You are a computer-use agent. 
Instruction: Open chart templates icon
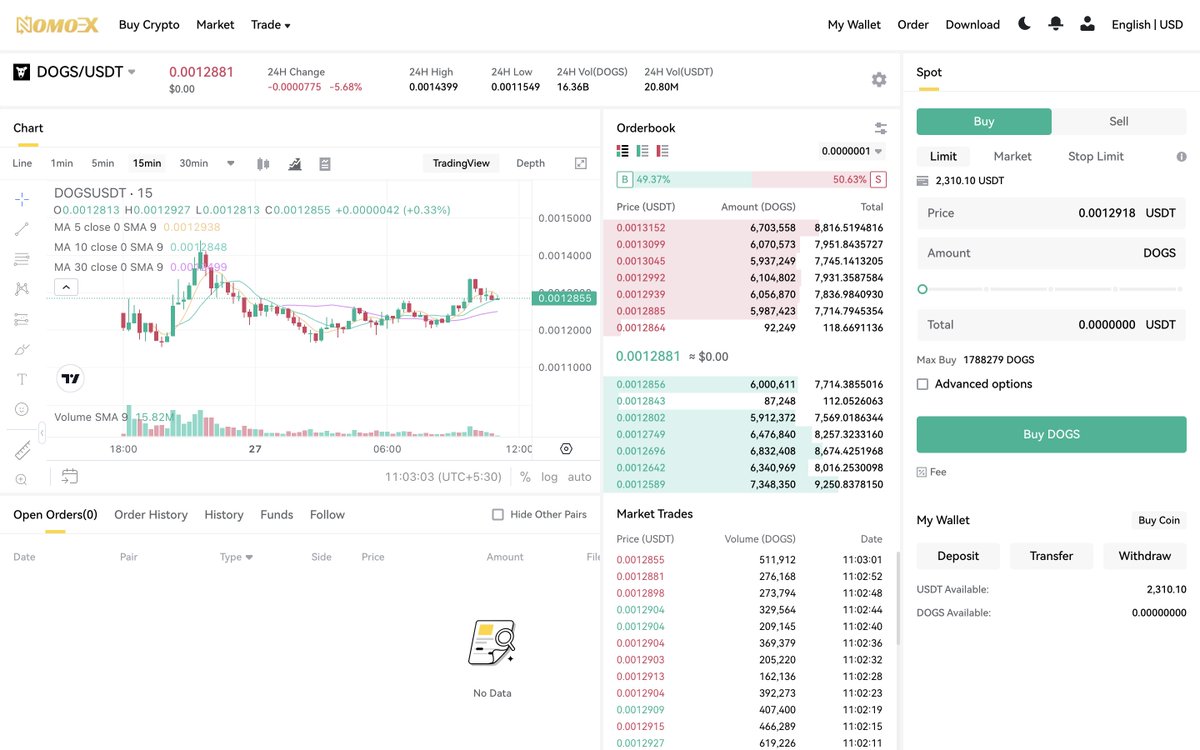pyautogui.click(x=325, y=163)
